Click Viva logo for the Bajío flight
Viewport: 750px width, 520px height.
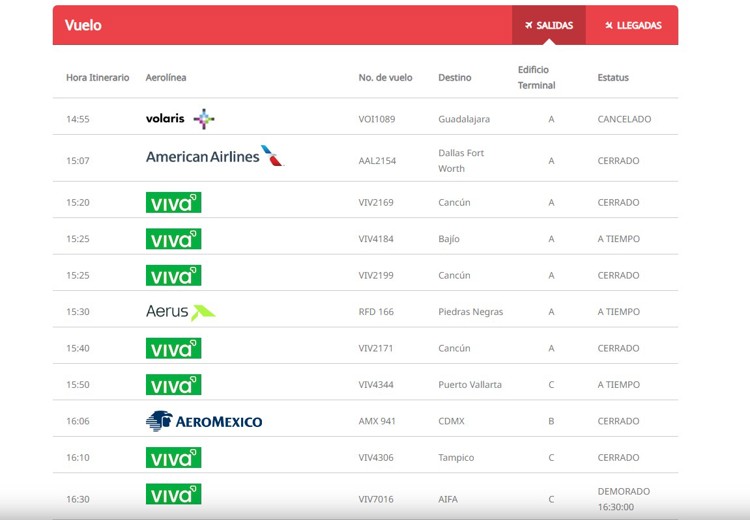pyautogui.click(x=173, y=239)
